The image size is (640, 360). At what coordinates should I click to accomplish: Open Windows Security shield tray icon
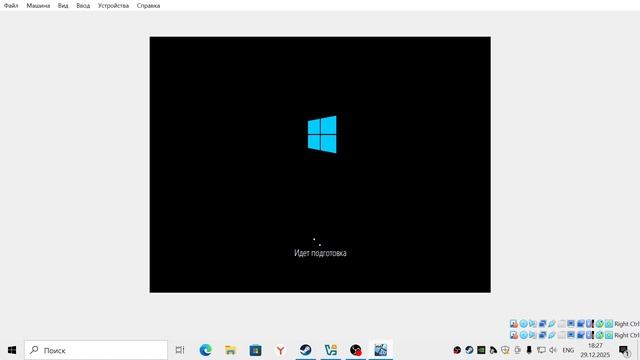click(x=505, y=350)
